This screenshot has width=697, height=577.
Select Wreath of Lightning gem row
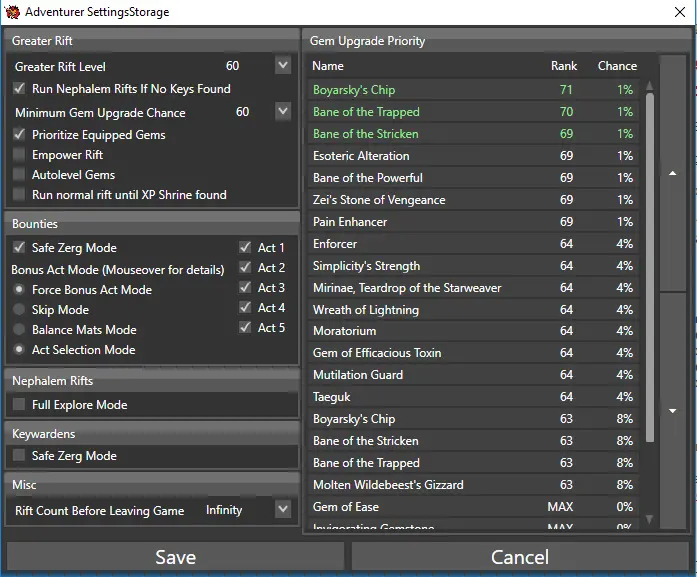click(x=473, y=309)
